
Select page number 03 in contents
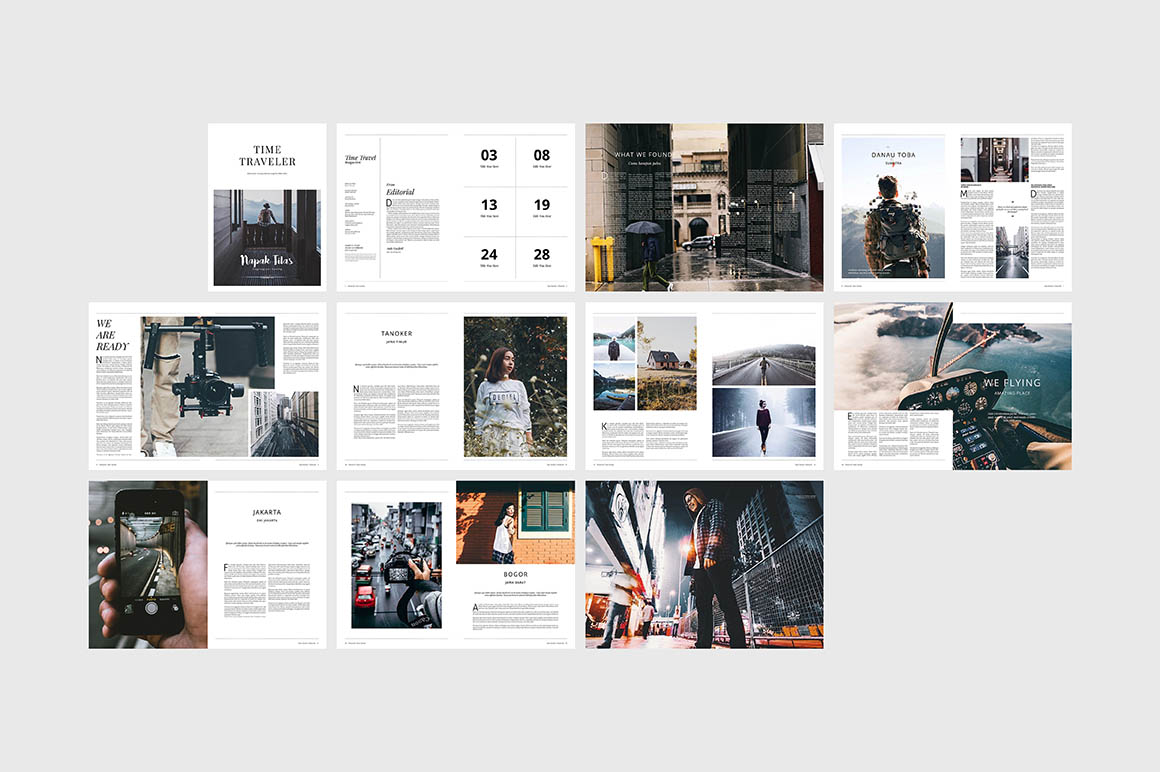click(x=489, y=155)
